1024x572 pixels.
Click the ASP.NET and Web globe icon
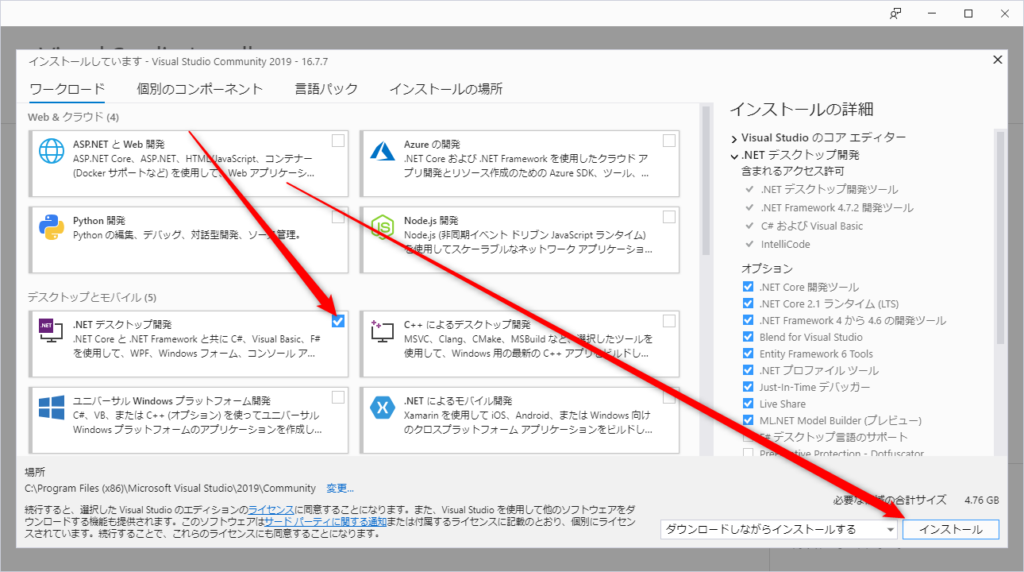click(x=52, y=151)
